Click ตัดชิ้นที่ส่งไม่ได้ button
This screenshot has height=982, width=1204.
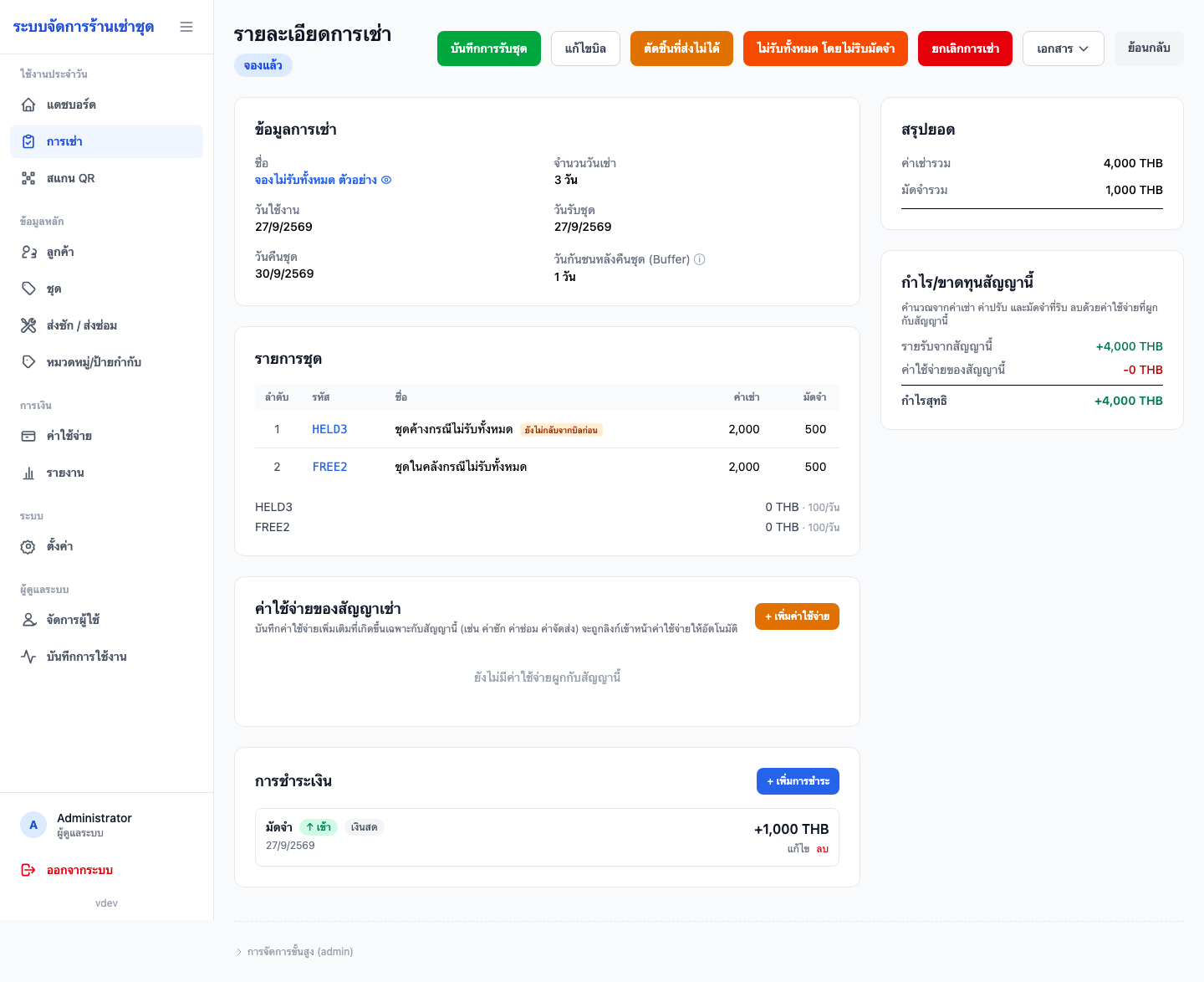coord(681,49)
